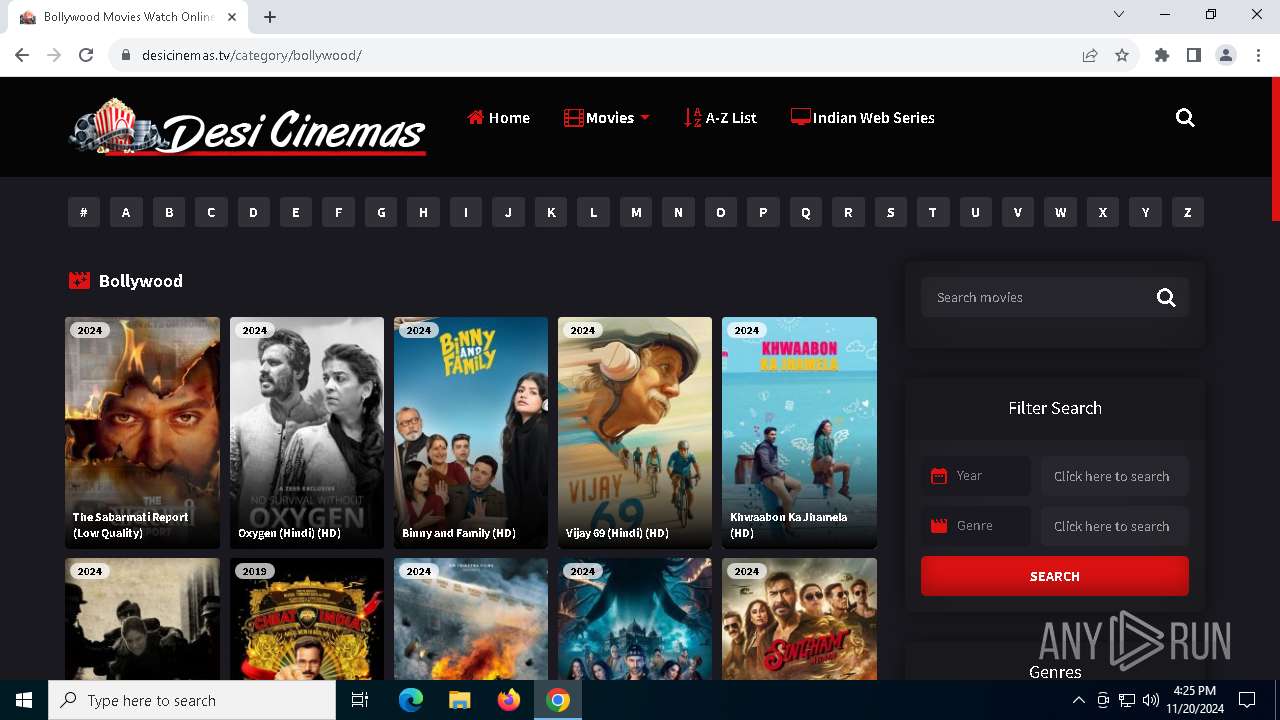
Task: Launch Firefox from the taskbar
Action: coord(509,700)
